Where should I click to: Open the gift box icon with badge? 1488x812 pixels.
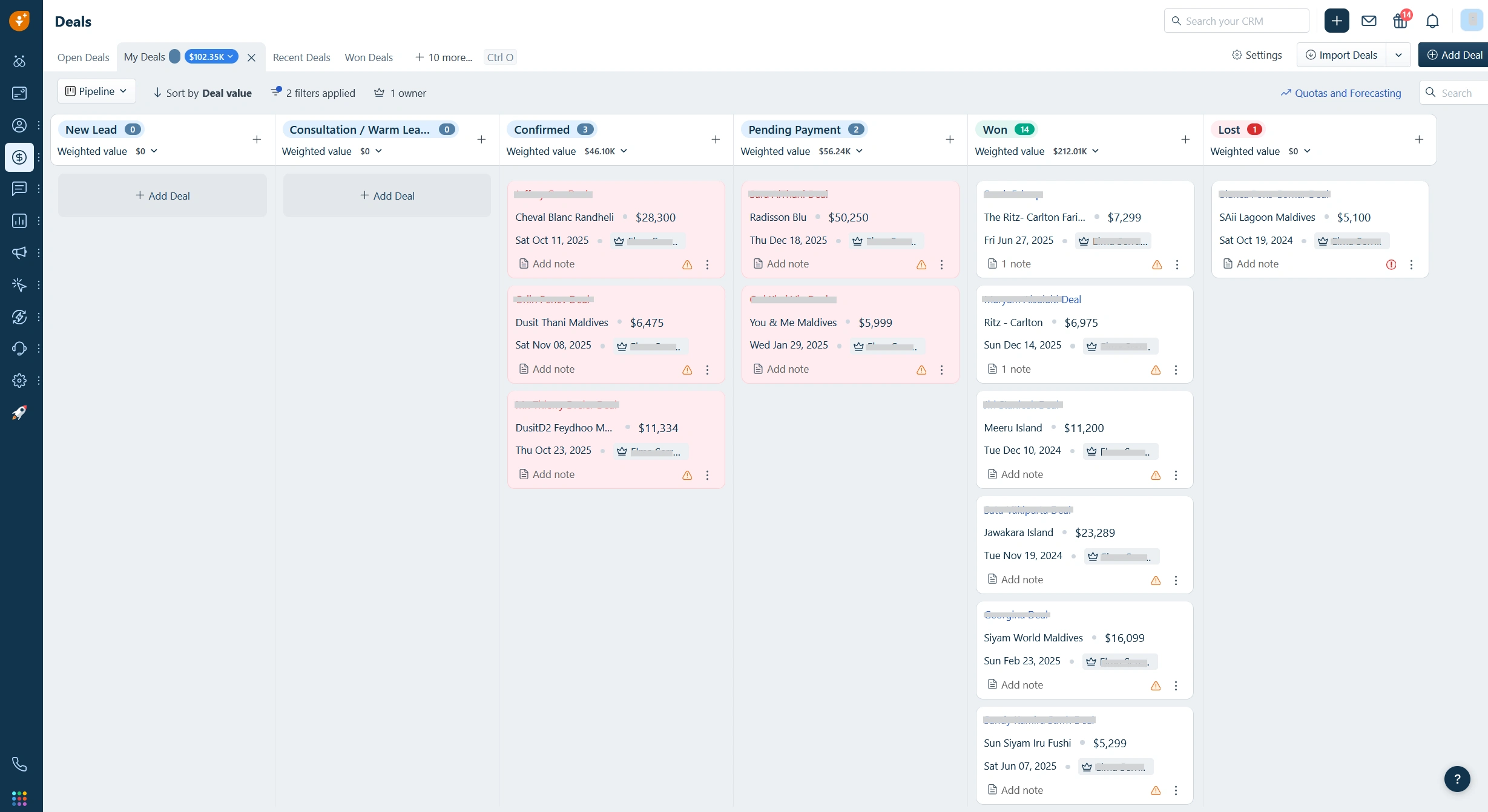[x=1400, y=21]
